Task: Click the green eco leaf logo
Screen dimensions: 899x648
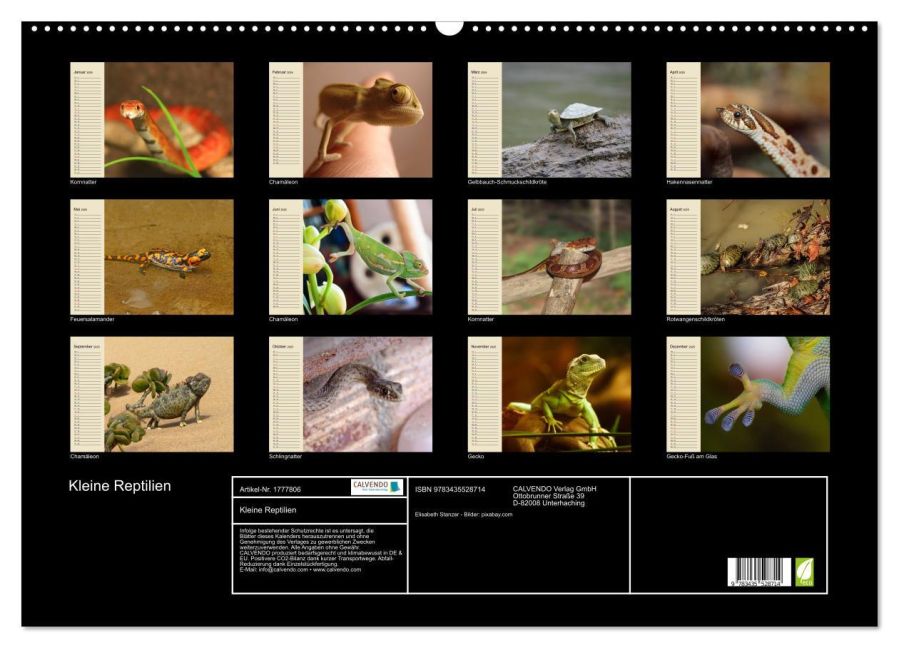Action: pyautogui.click(x=804, y=572)
